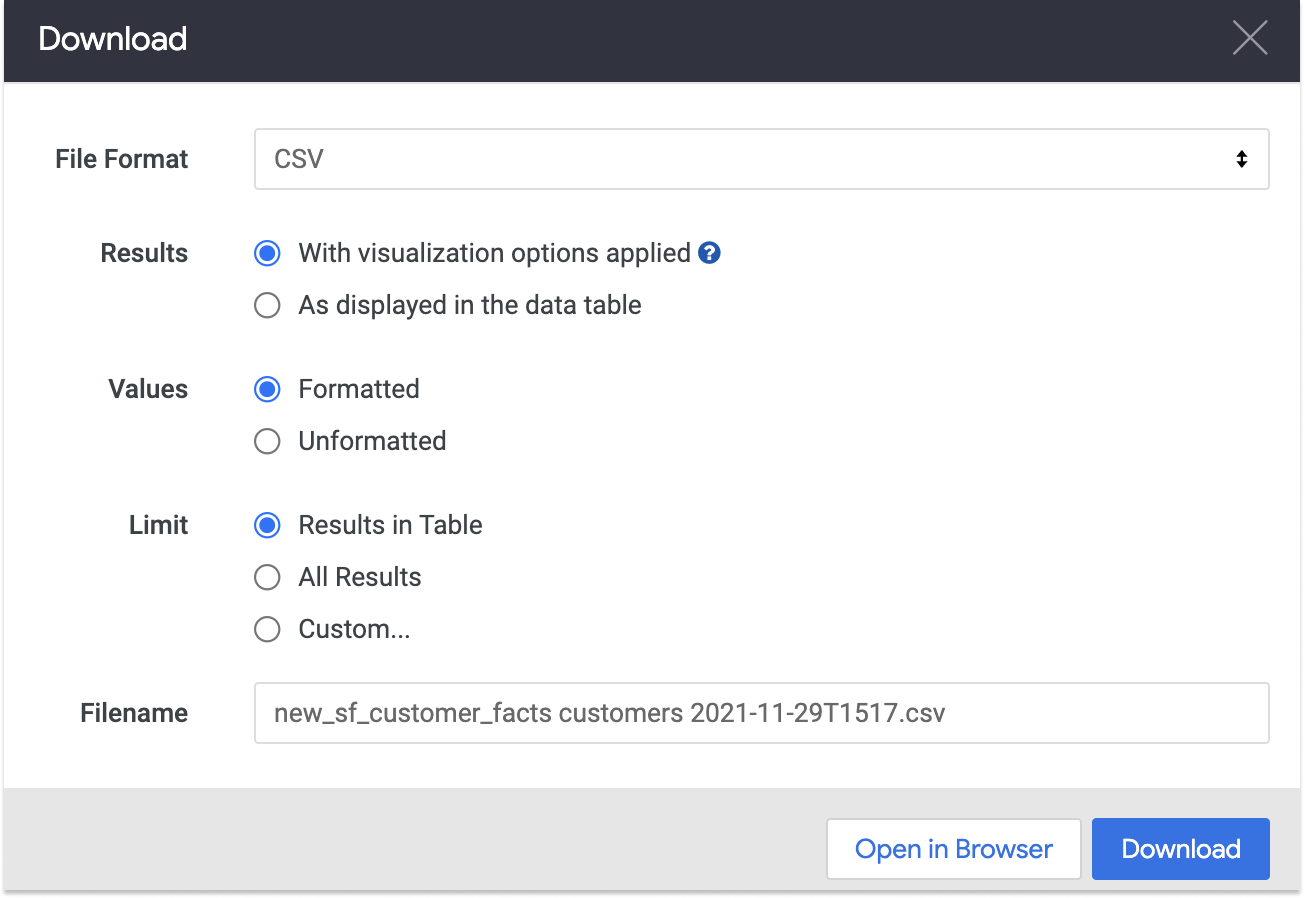Click the "Filename" field label

134,713
